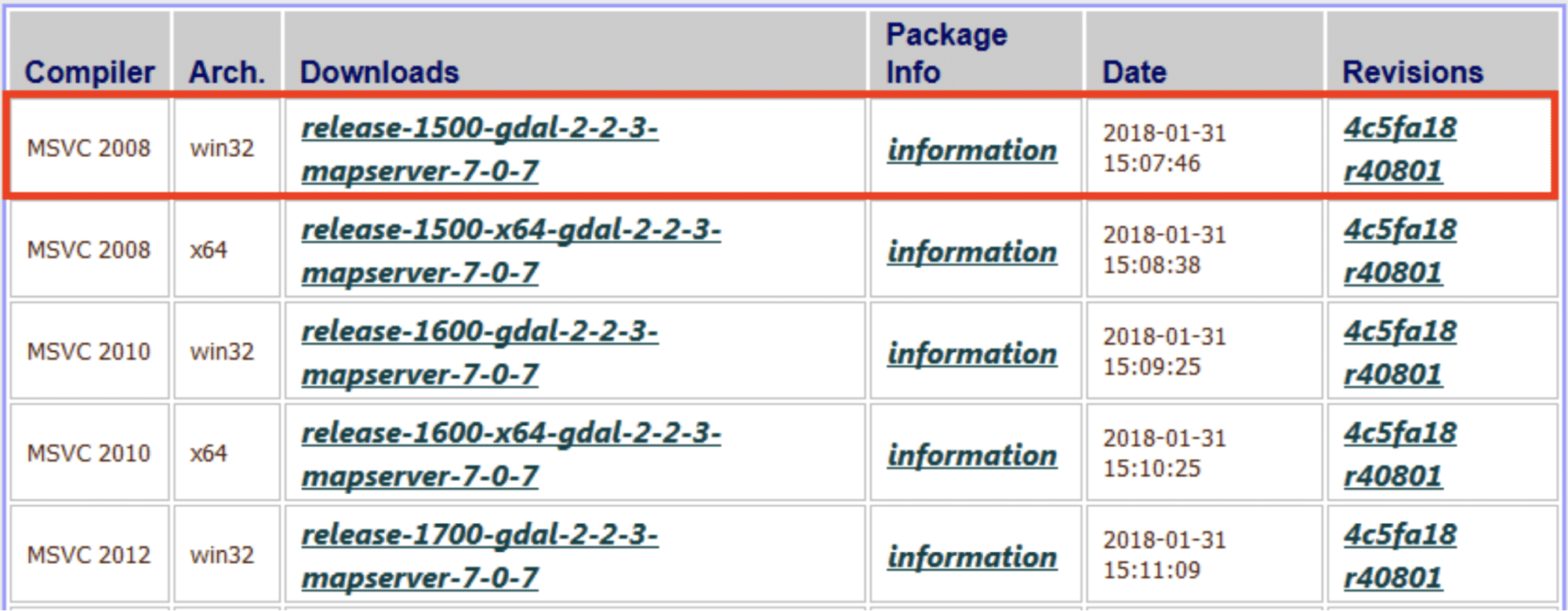The width and height of the screenshot is (1568, 611).
Task: Click information link for MSVC 2008 x64
Action: tap(972, 252)
